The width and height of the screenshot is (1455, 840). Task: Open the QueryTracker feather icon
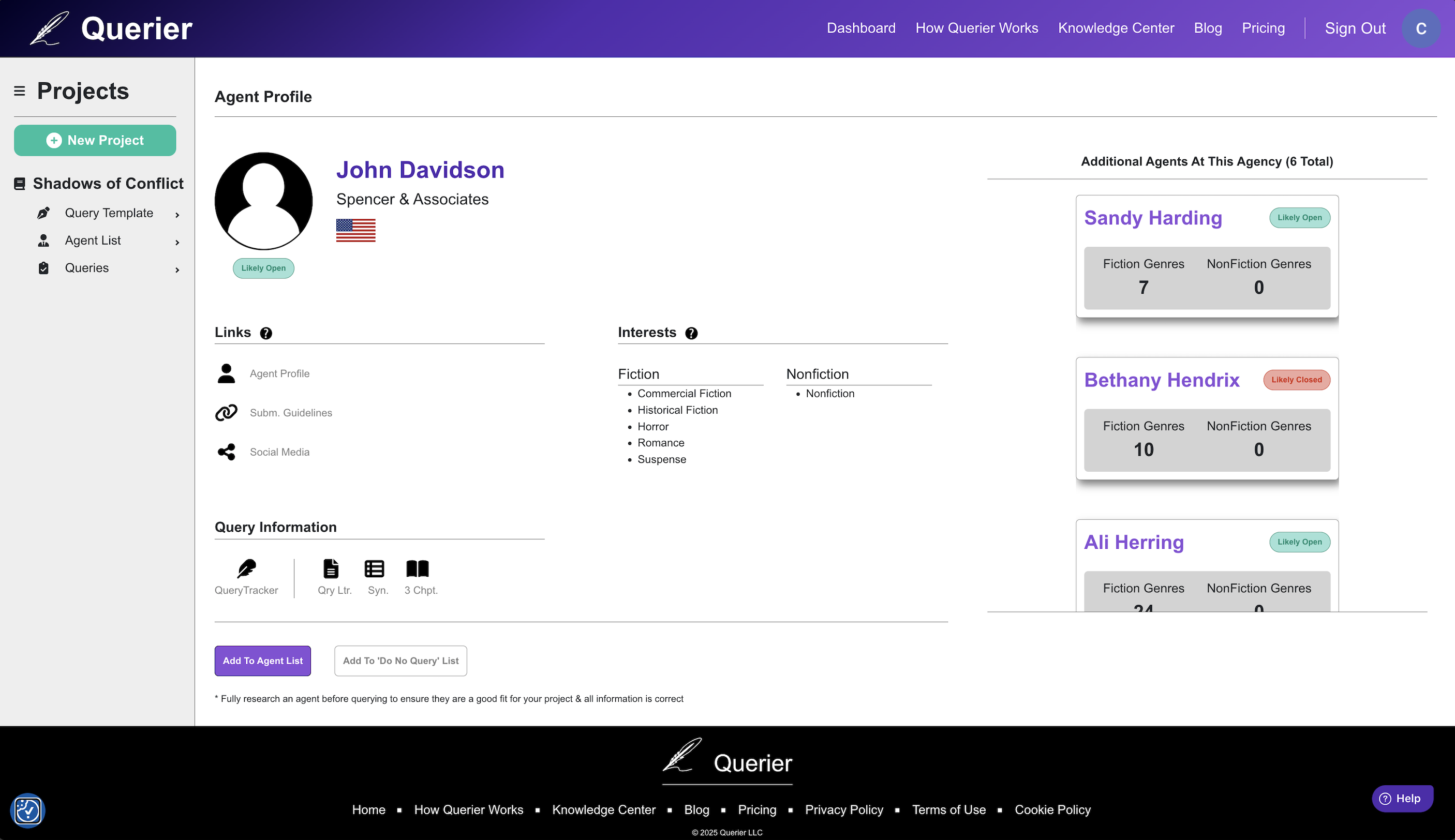click(x=246, y=569)
